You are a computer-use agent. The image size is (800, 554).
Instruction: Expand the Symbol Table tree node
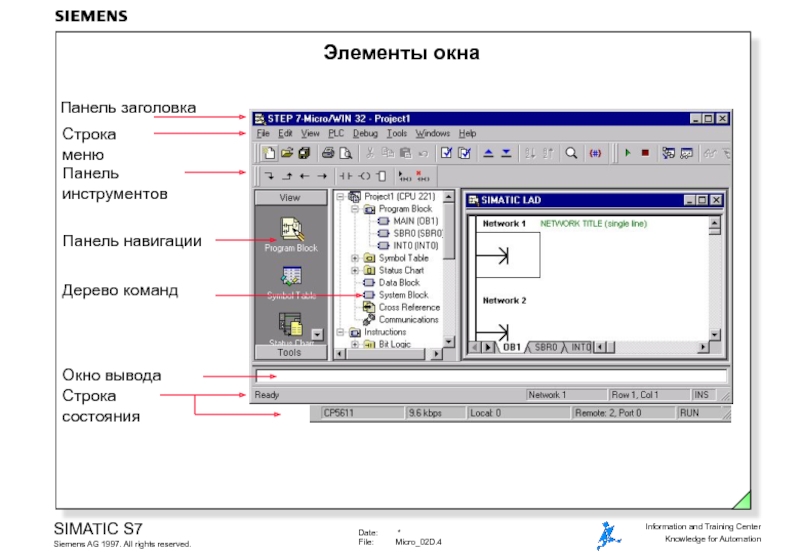(355, 258)
